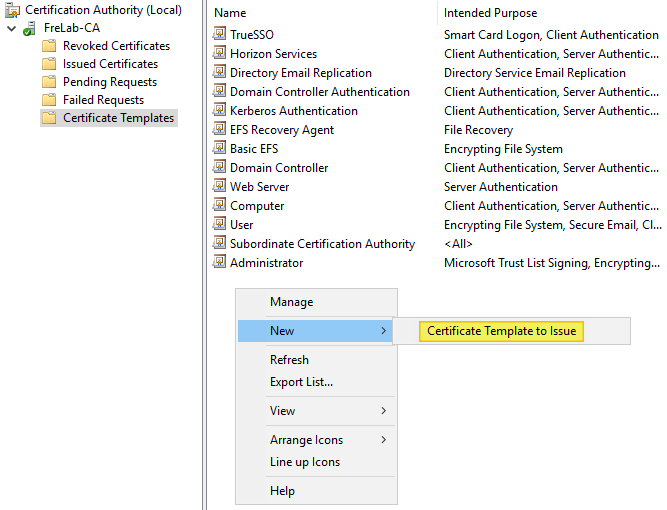
Task: Click the Intended Purpose column header
Action: (x=490, y=13)
